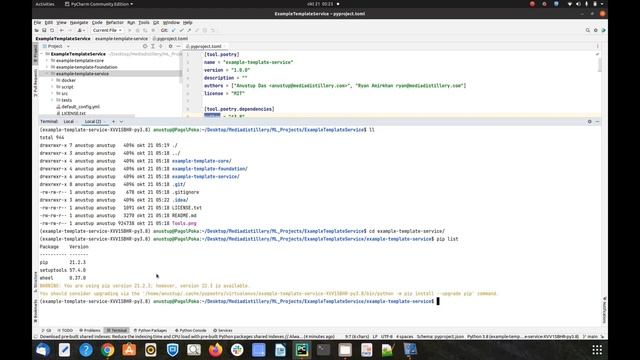Viewport: 640px width, 360px height.
Task: Open the Code menu
Action: pos(97,22)
